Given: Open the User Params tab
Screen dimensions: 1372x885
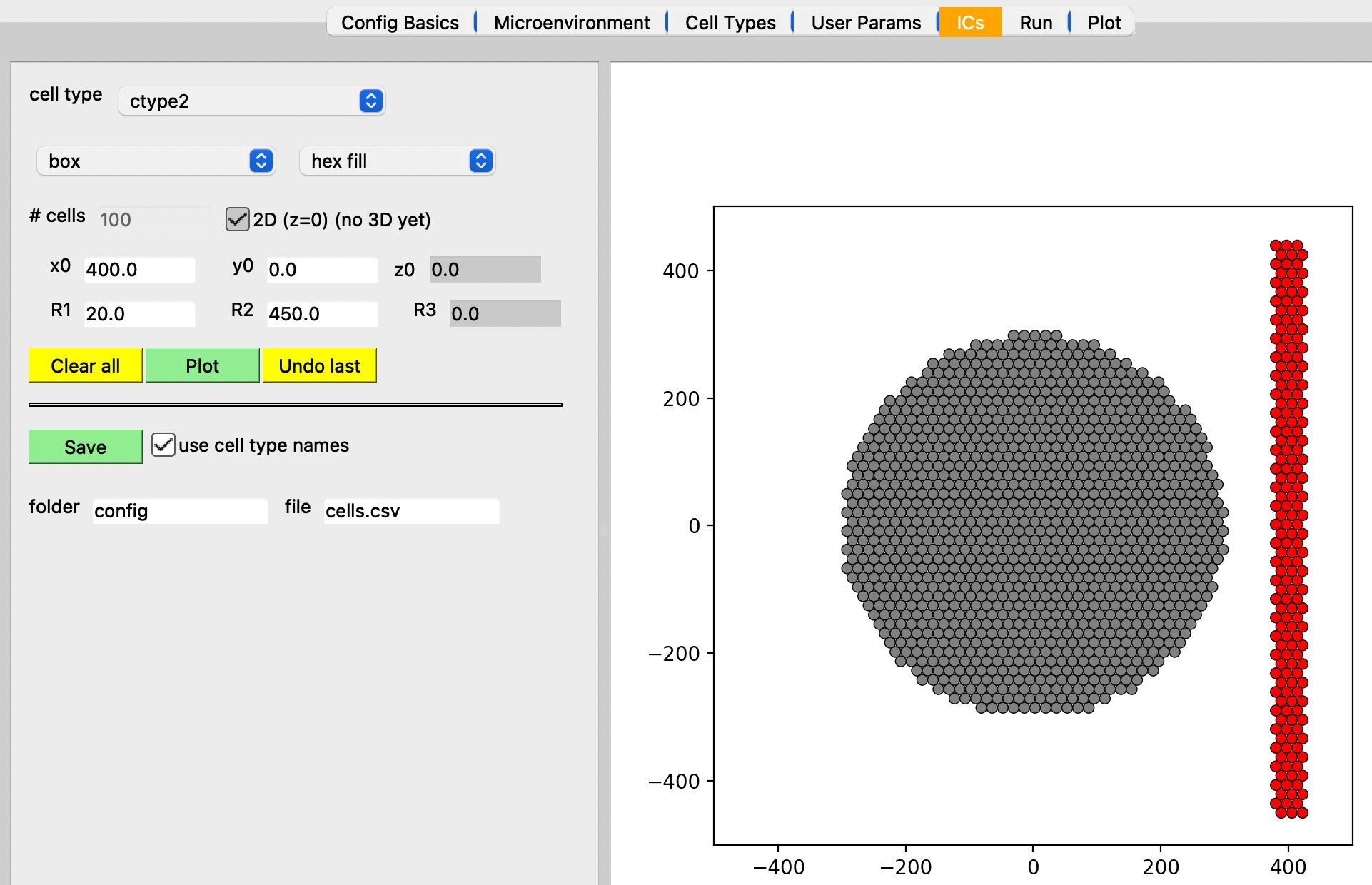Looking at the screenshot, I should click(x=866, y=22).
